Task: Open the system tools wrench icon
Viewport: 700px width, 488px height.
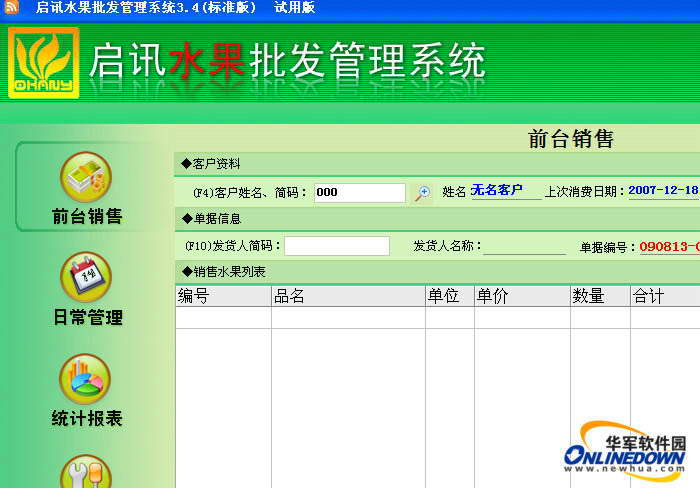Action: 86,471
